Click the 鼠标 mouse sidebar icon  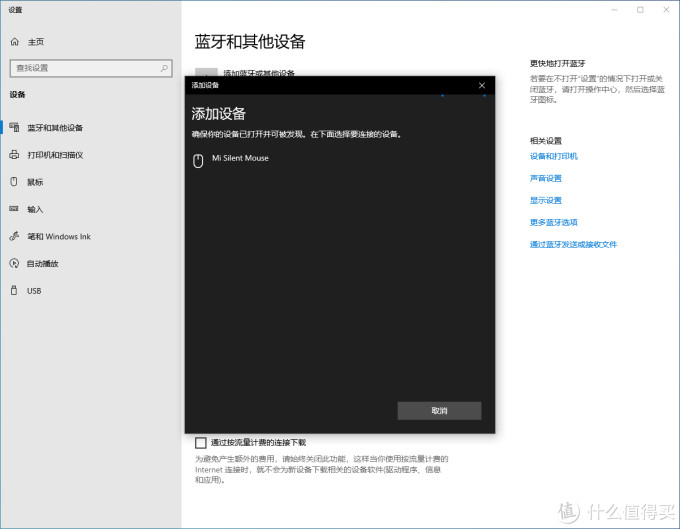14,182
